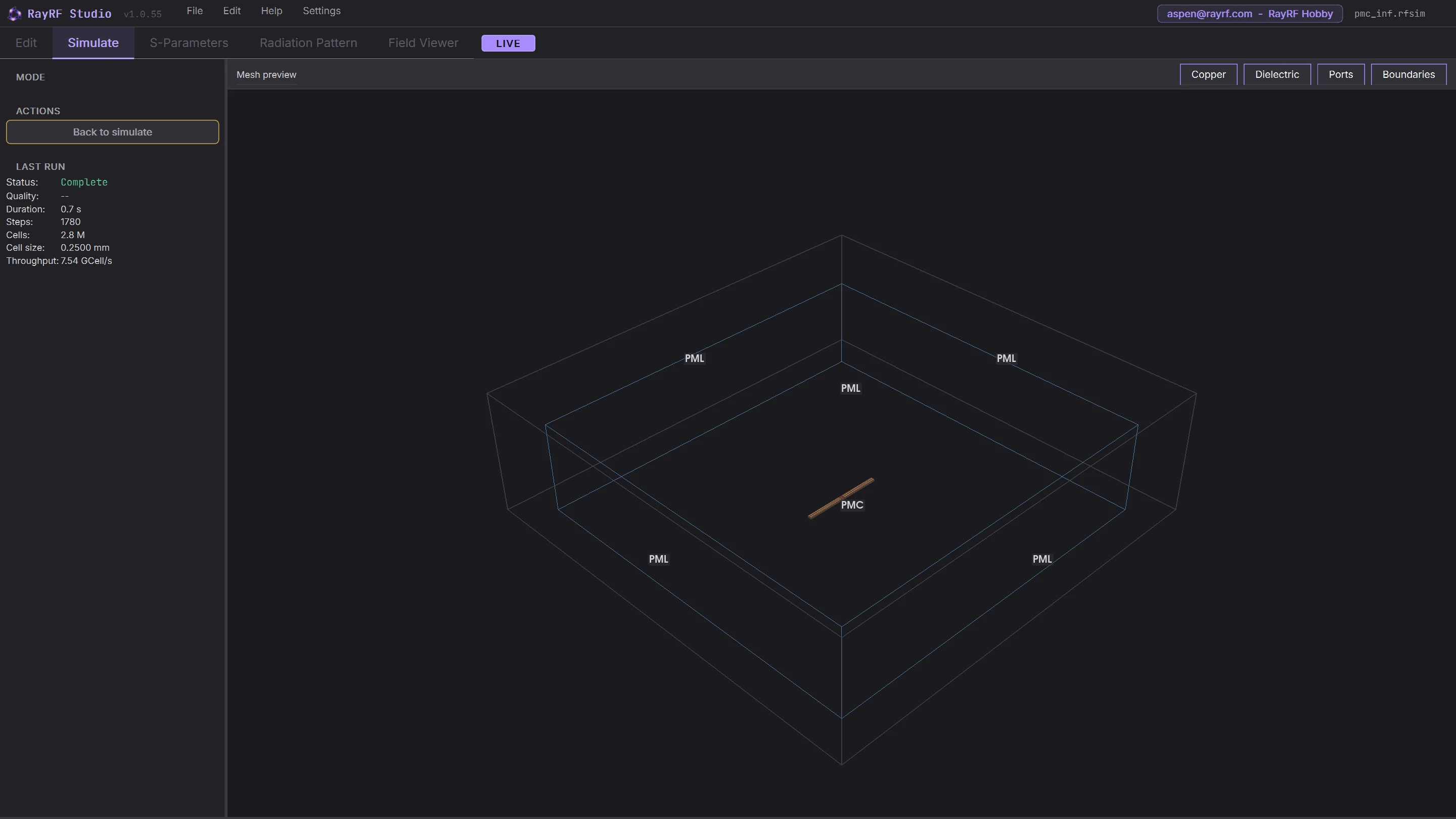The width and height of the screenshot is (1456, 819).
Task: Click the Complete status value
Action: (x=84, y=182)
